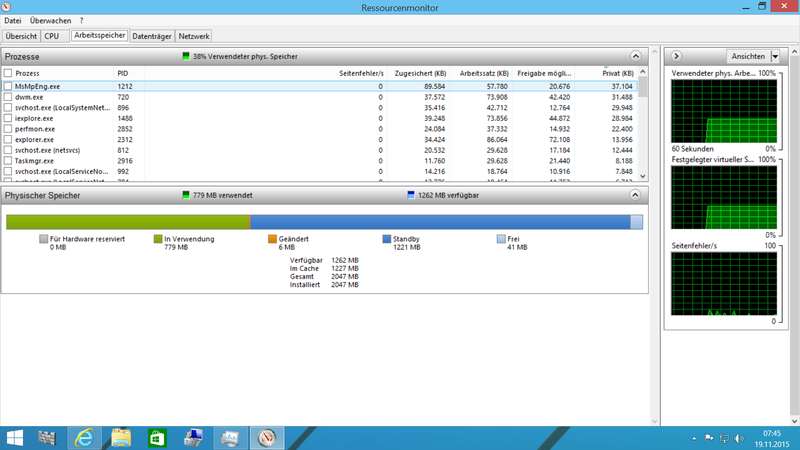Open the Control Panel taskbar icon

193,438
